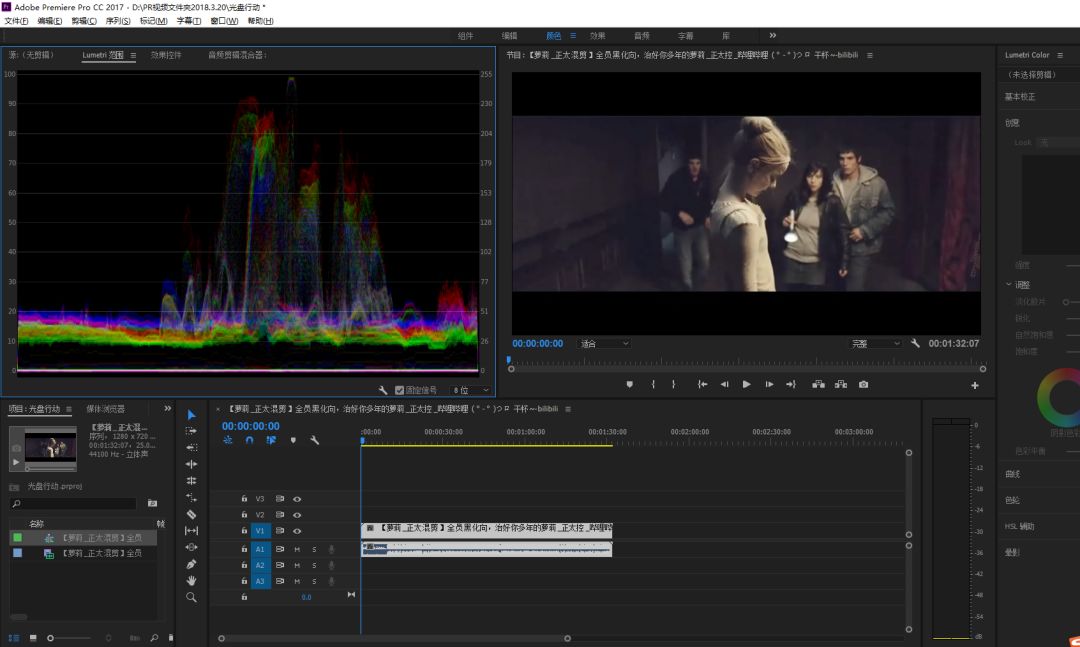Toggle clamp signal checkbox
The width and height of the screenshot is (1080, 647).
click(399, 390)
